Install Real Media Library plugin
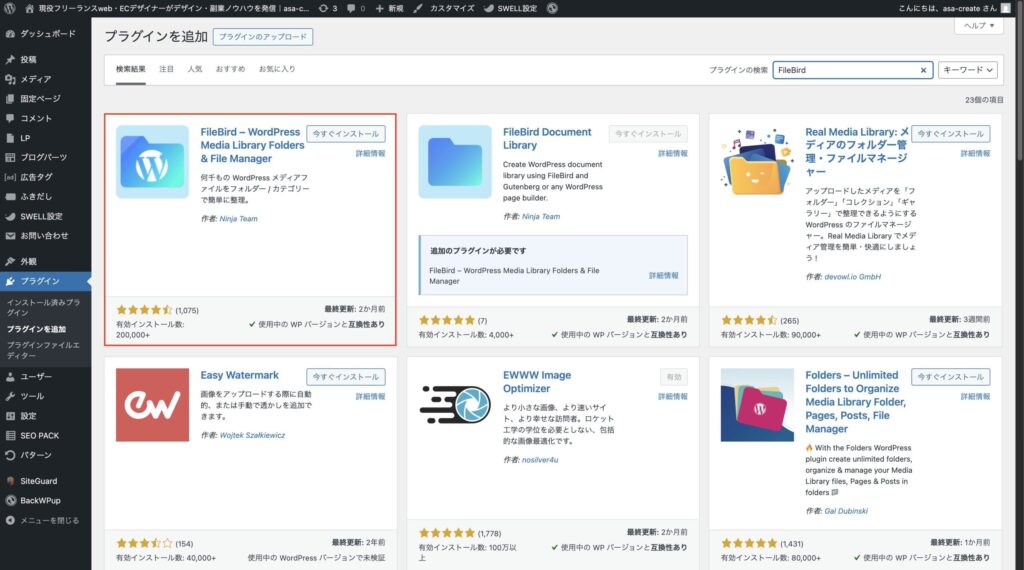This screenshot has width=1024, height=570. 950,134
